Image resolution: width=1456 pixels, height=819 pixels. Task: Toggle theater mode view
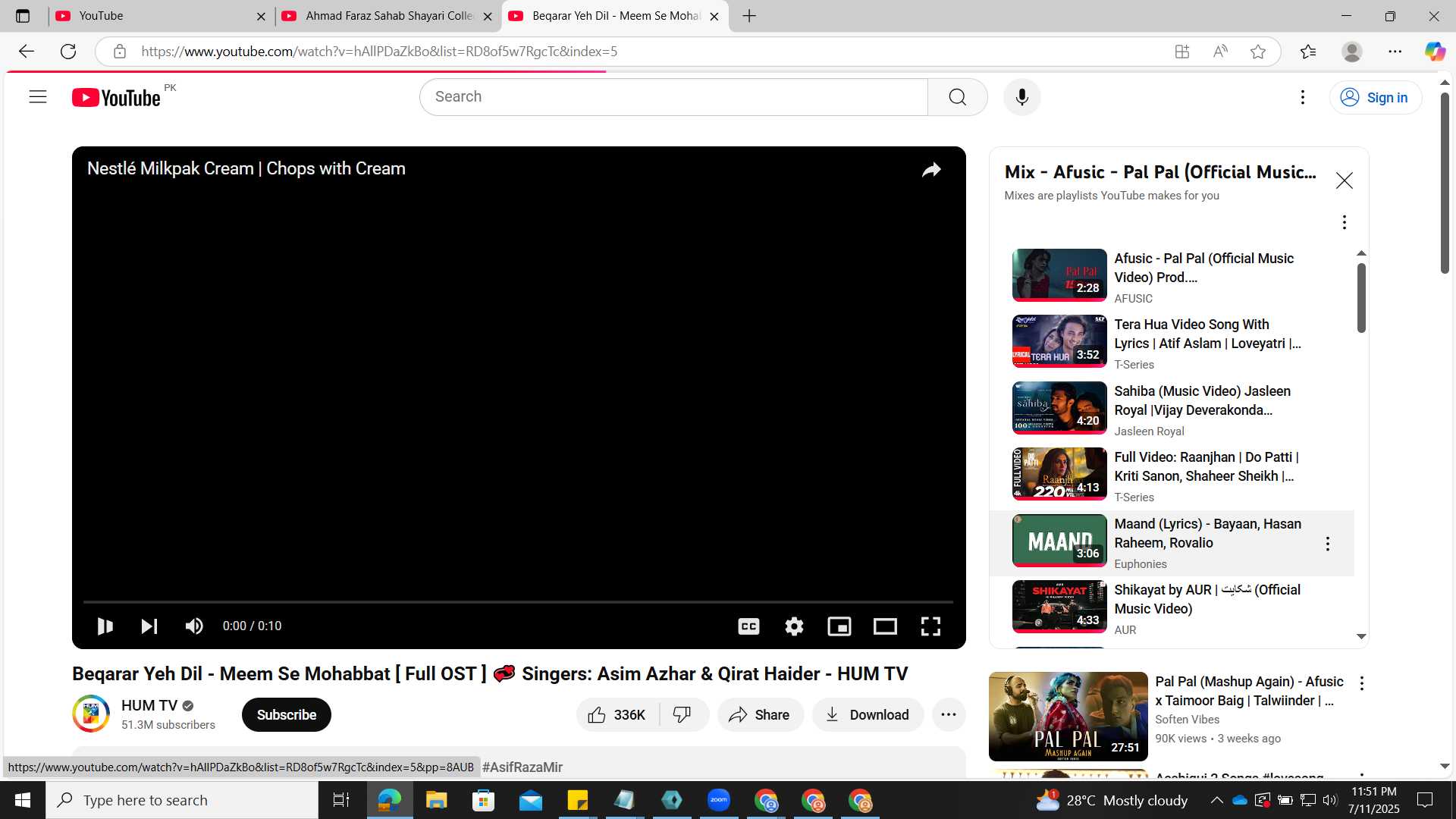point(885,626)
